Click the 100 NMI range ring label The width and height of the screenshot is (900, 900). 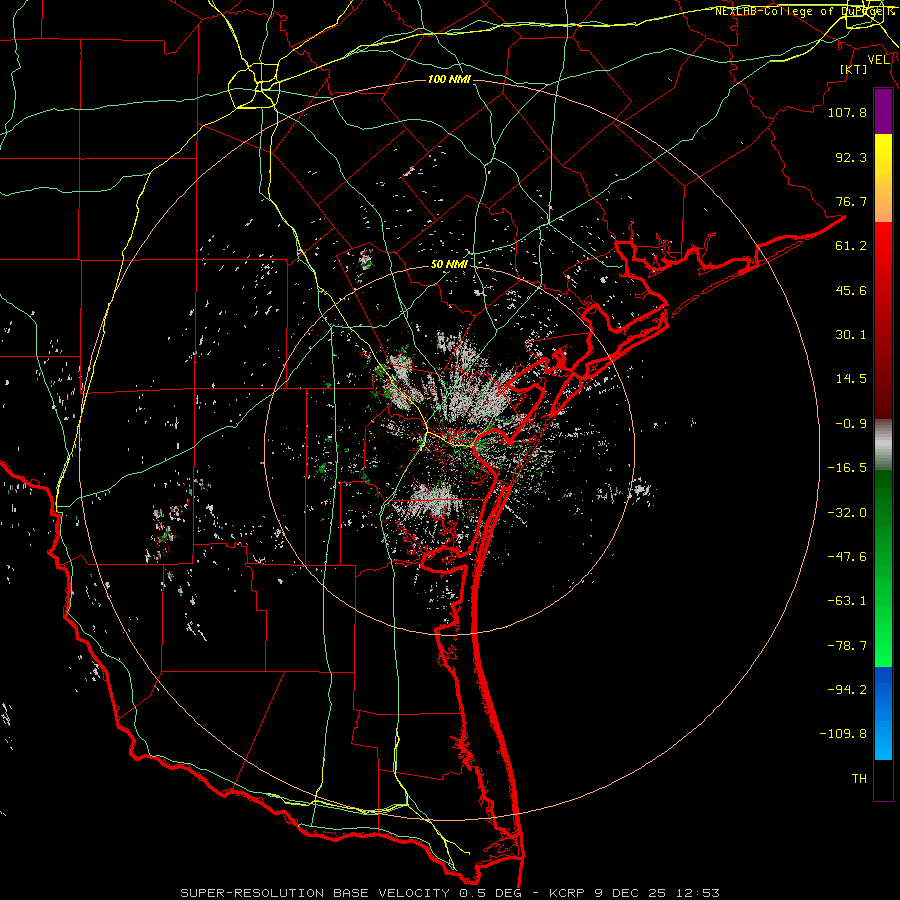[449, 79]
